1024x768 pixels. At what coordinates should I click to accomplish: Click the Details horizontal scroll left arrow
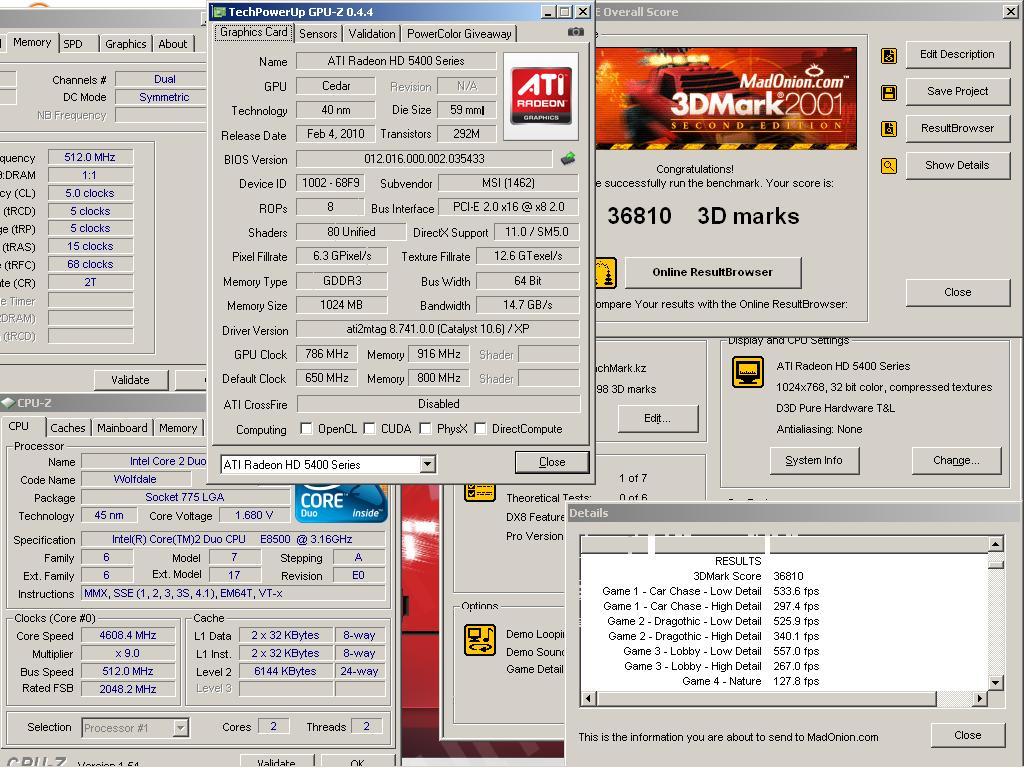[589, 698]
